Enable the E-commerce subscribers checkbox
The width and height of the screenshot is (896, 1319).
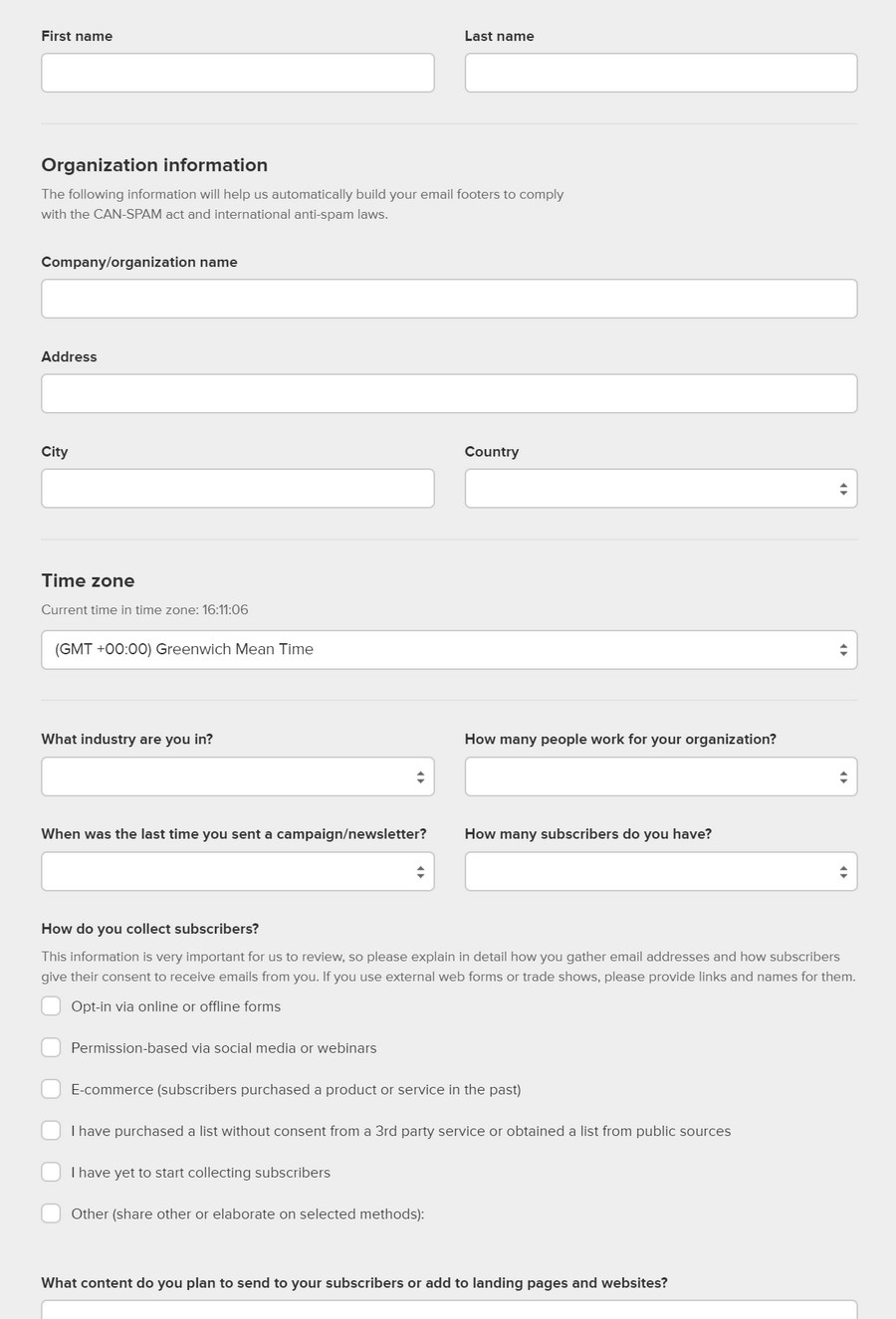click(51, 1089)
